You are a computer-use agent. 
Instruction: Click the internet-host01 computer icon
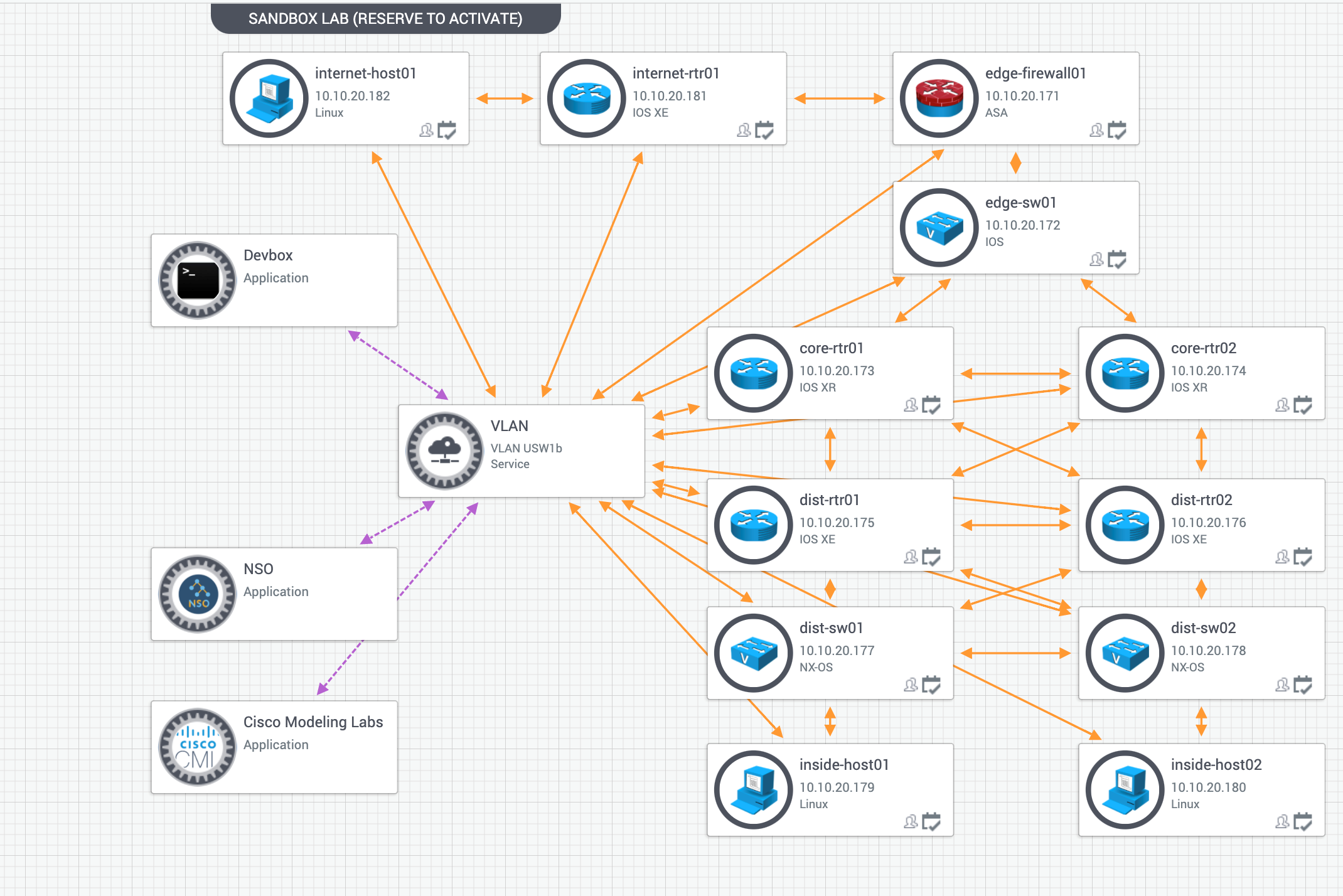[268, 98]
